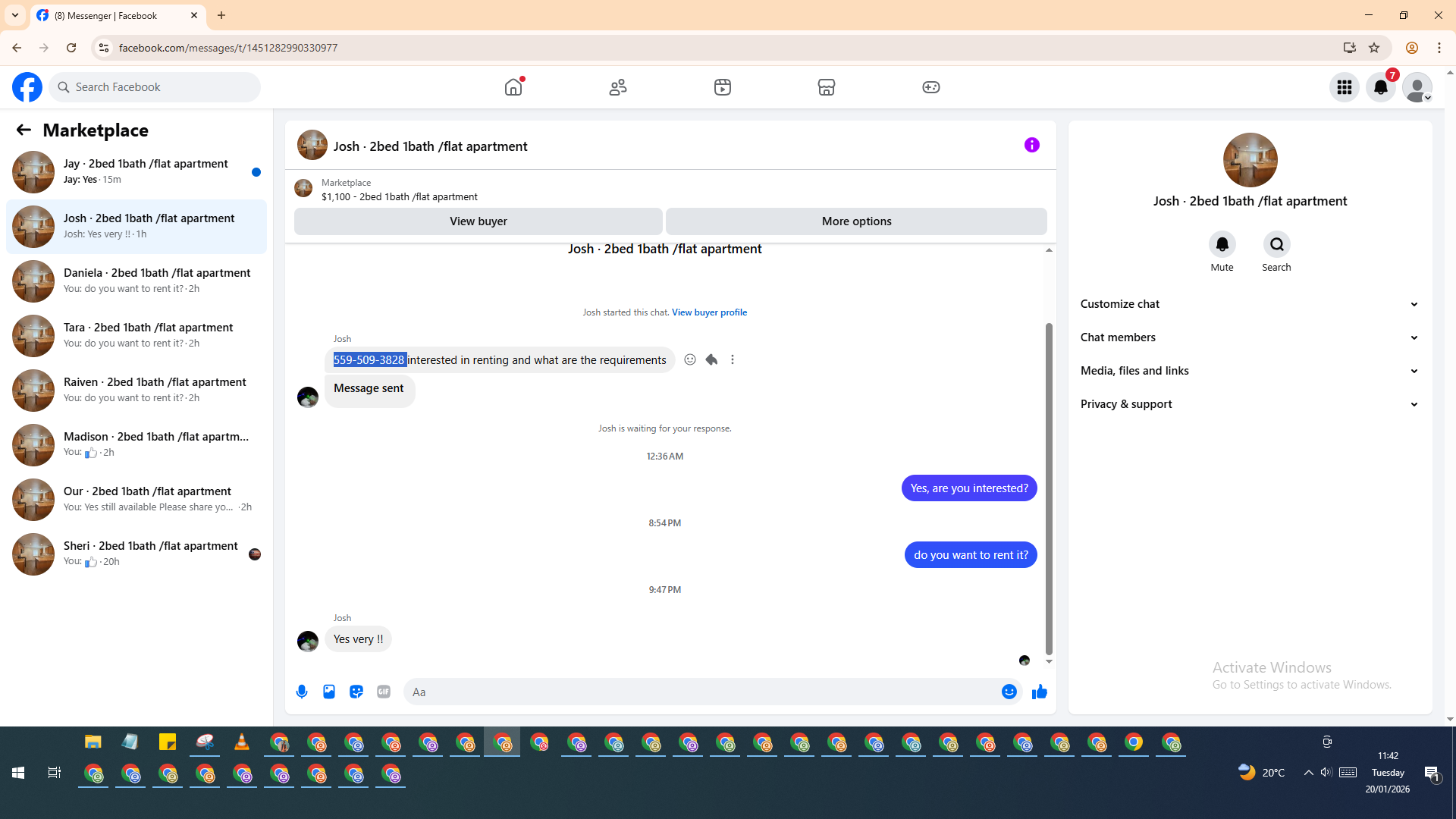Click the Search Facebook field

point(155,87)
